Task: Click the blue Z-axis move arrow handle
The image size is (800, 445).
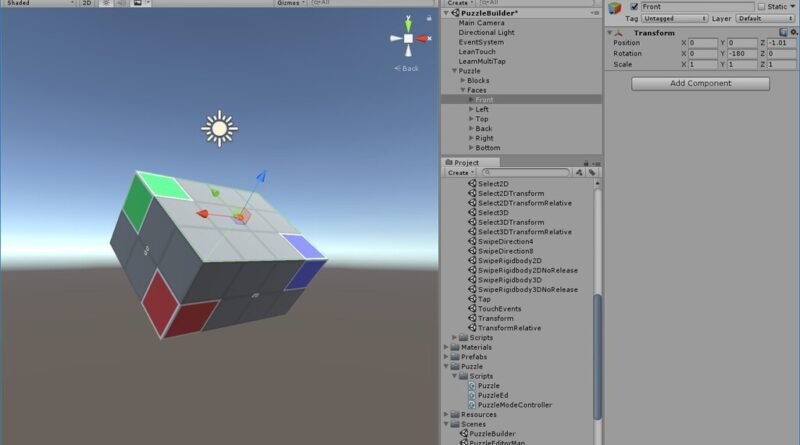Action: [x=261, y=177]
